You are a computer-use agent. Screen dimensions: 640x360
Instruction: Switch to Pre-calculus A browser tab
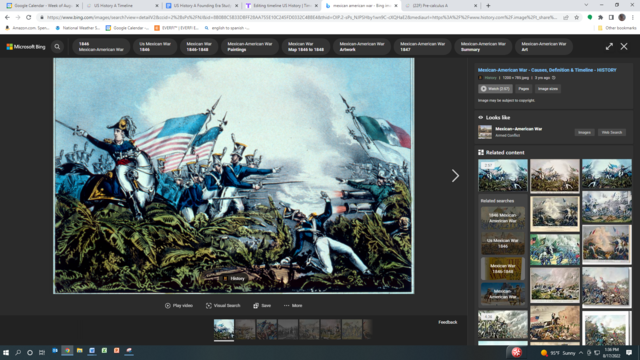(440, 6)
